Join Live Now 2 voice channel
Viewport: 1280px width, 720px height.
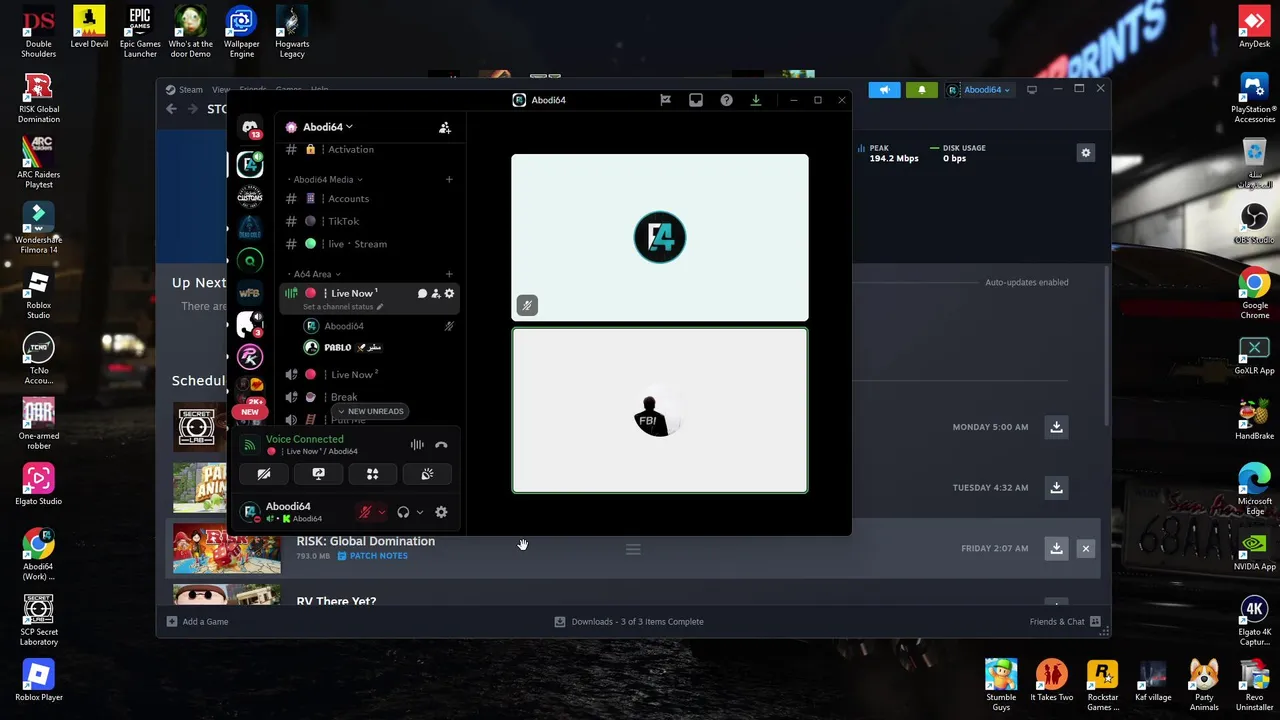[x=369, y=374]
